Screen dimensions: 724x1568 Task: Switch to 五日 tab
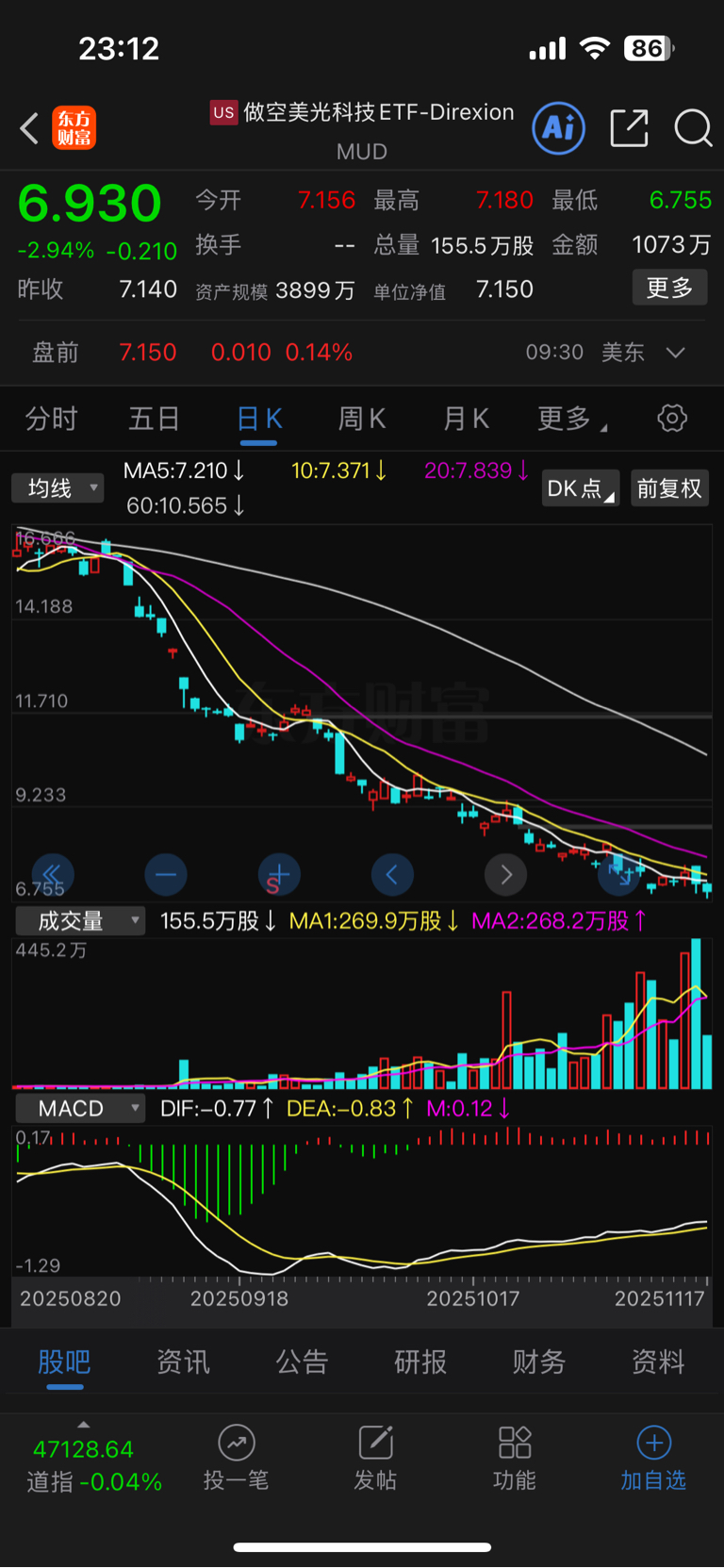[x=154, y=419]
